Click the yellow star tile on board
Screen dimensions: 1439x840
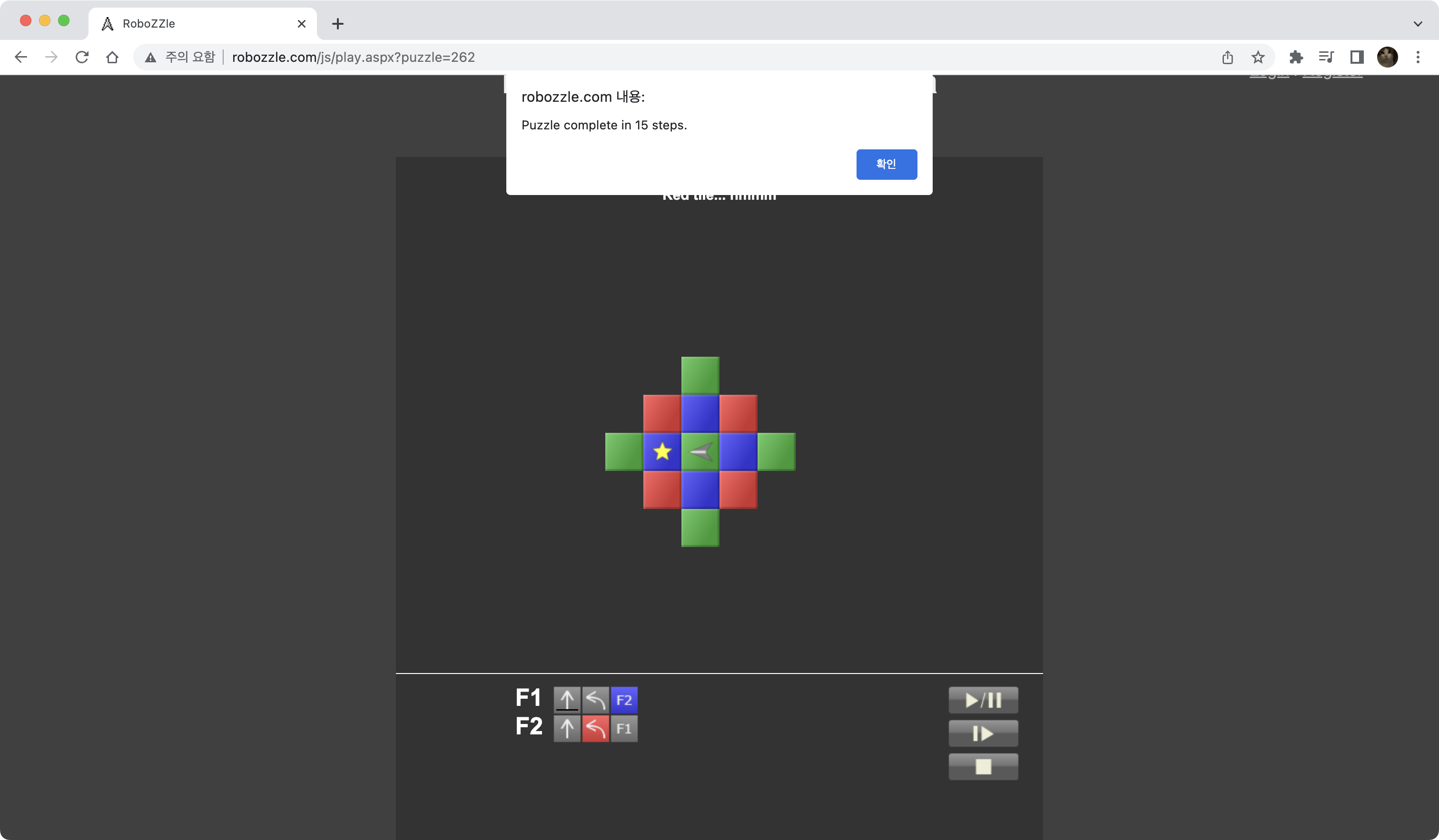(x=662, y=451)
